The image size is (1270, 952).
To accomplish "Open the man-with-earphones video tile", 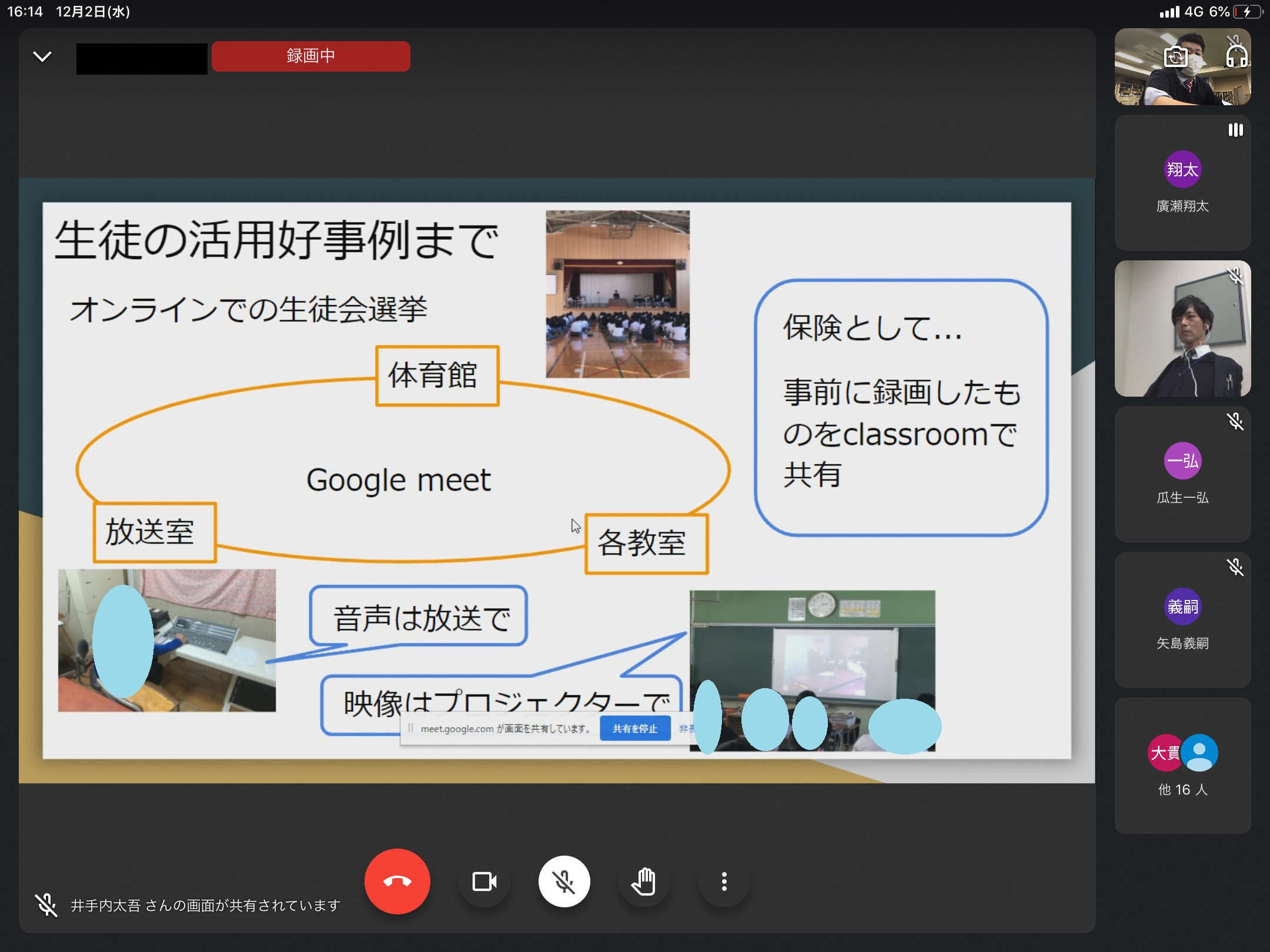I will coord(1182,328).
